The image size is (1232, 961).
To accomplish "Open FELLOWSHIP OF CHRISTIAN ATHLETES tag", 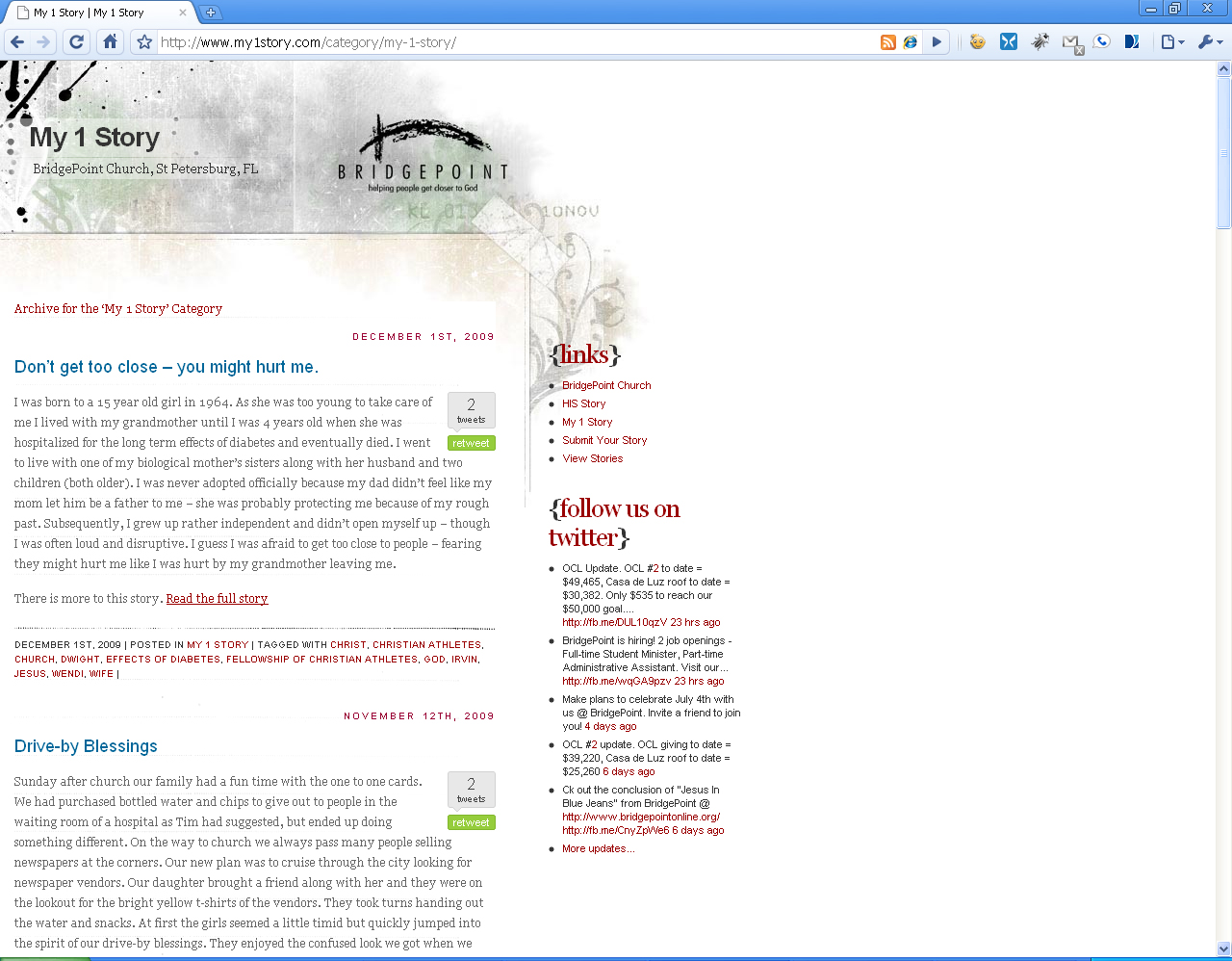I will 322,660.
